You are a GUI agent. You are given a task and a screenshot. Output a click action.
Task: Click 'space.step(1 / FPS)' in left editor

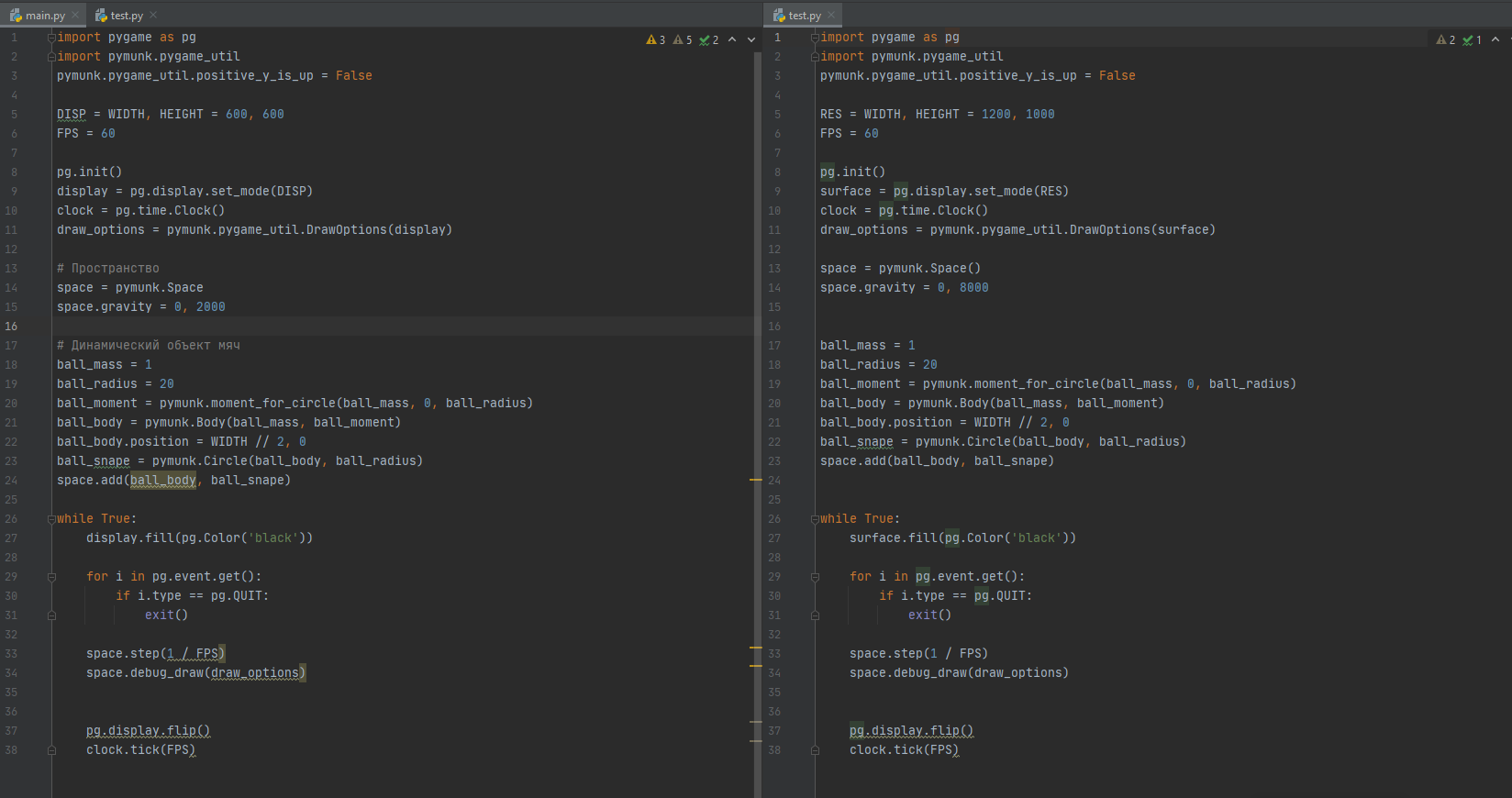coord(156,654)
